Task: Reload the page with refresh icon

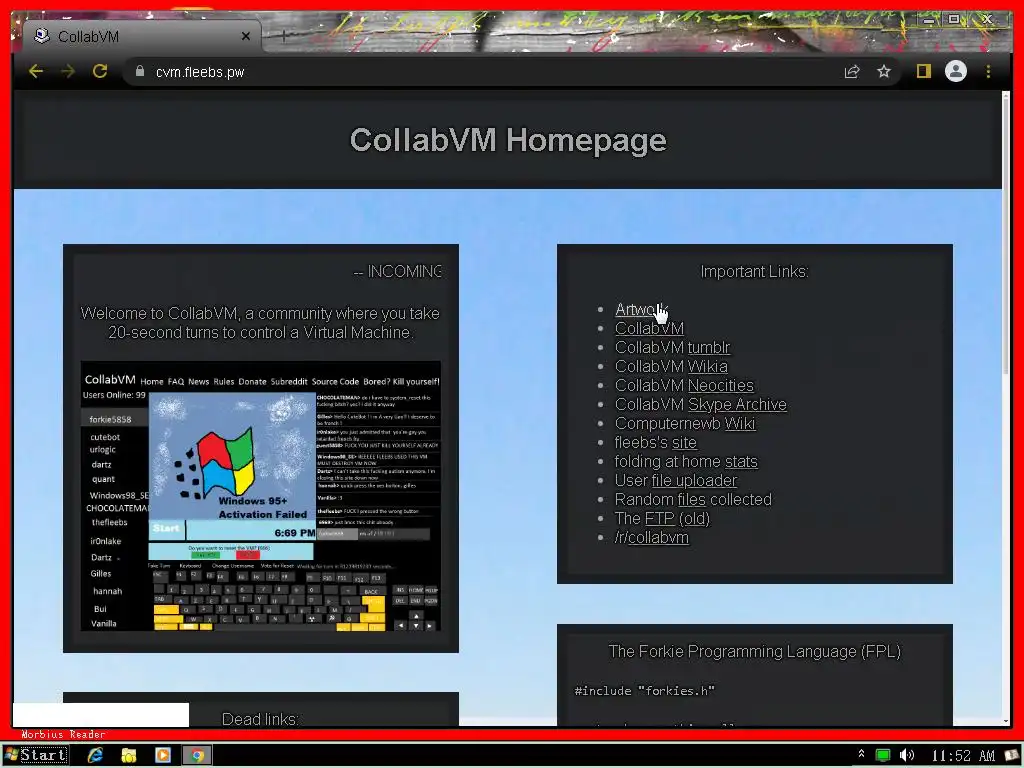Action: pyautogui.click(x=100, y=71)
